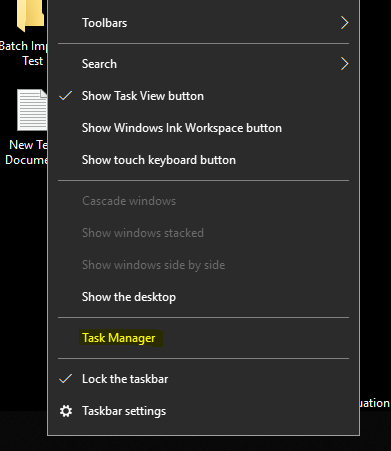The height and width of the screenshot is (451, 391).
Task: Enable Show touch keyboard button
Action: (x=203, y=160)
